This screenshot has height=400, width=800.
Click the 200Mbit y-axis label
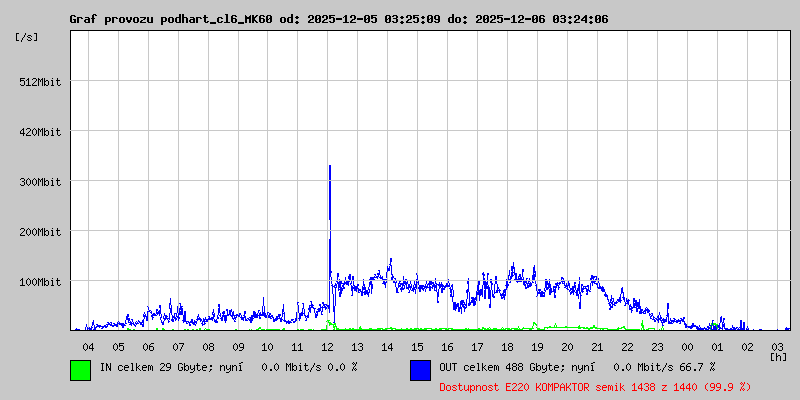click(40, 232)
